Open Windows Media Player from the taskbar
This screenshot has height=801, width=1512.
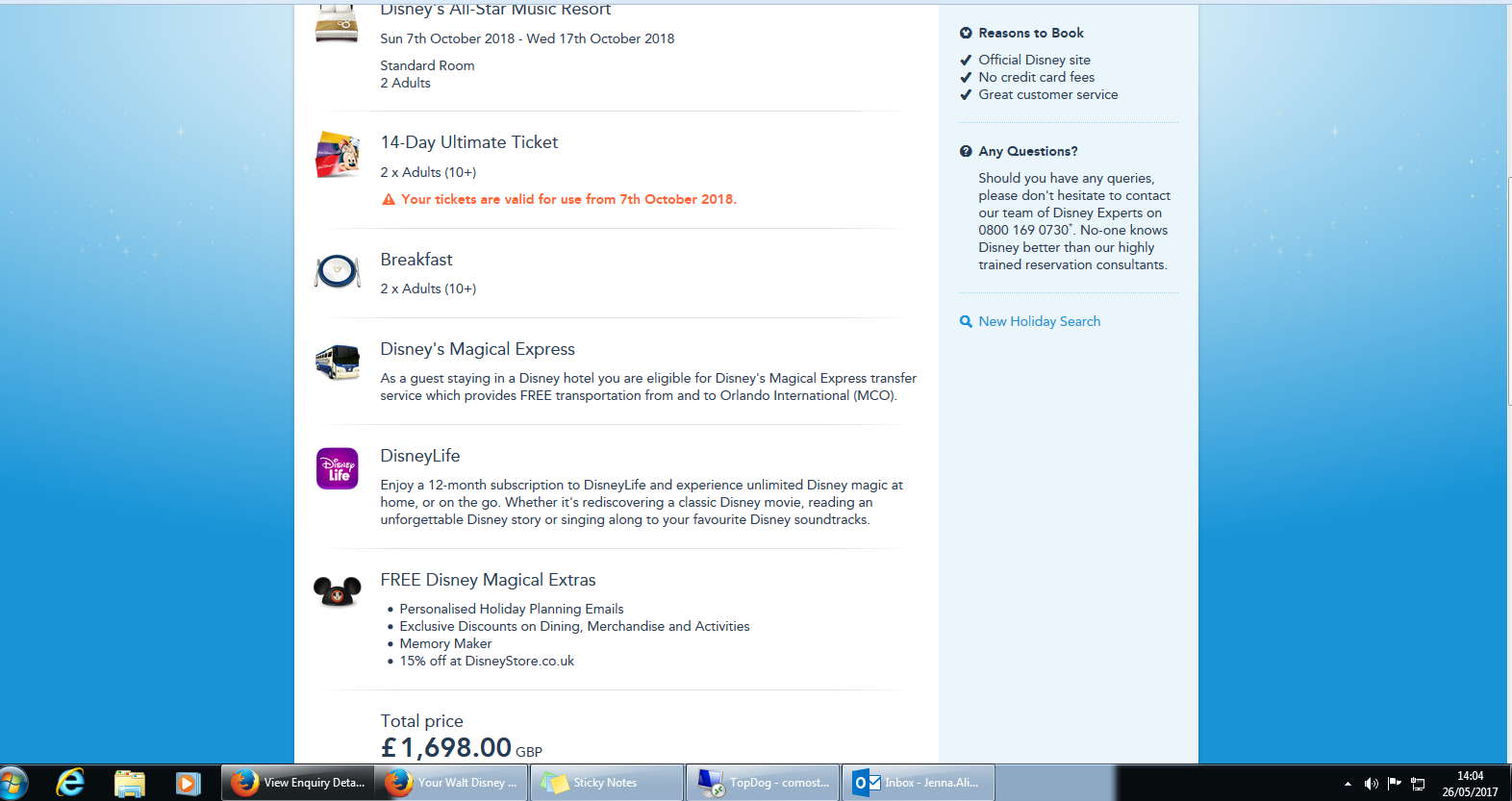click(x=189, y=784)
